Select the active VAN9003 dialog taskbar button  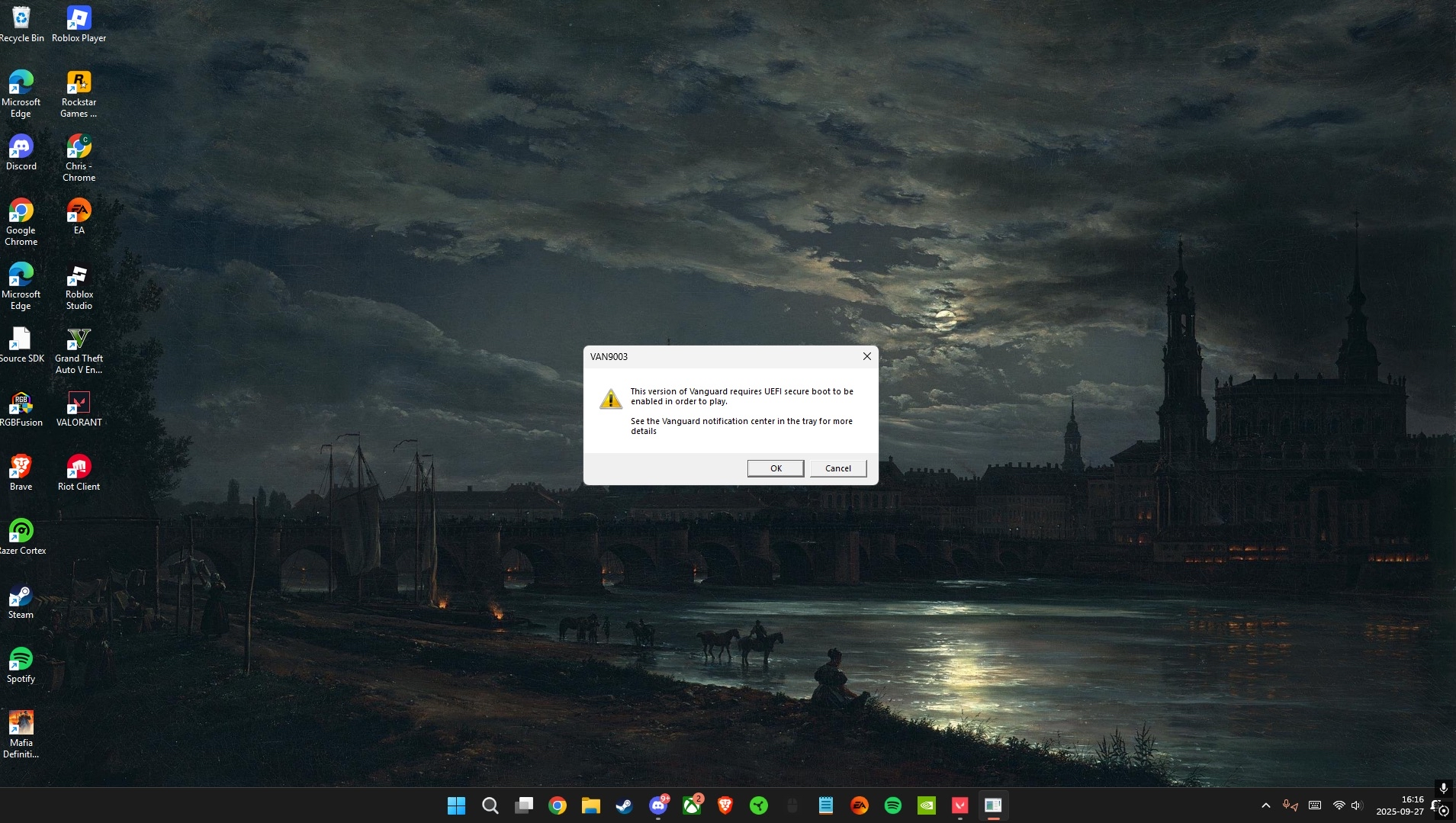point(993,805)
